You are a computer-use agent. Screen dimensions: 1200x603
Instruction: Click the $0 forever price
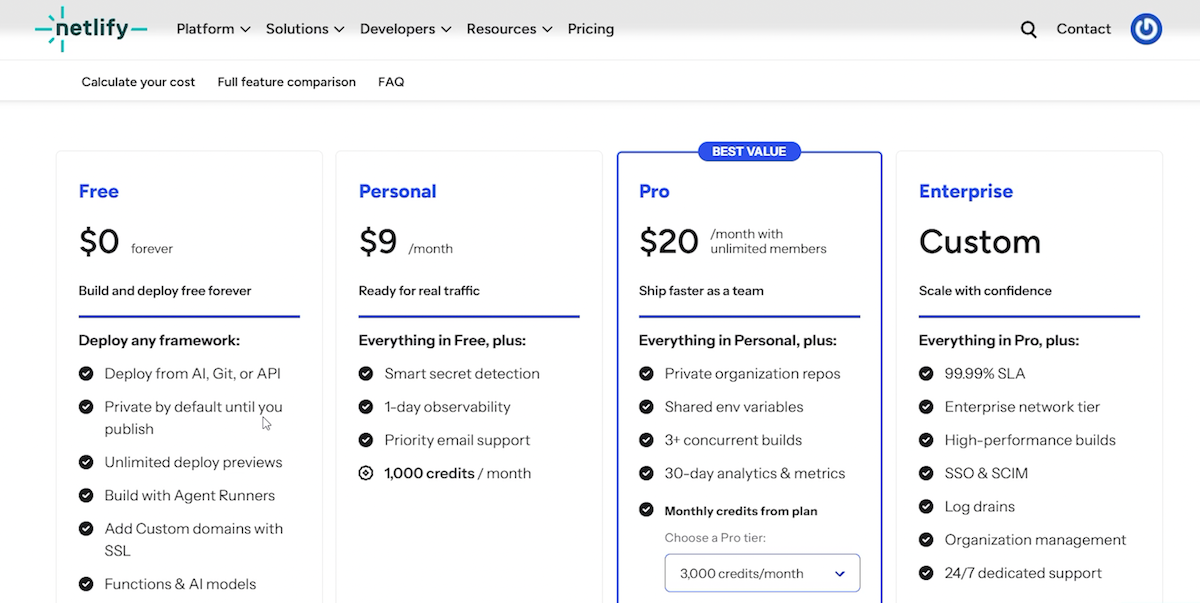[126, 242]
